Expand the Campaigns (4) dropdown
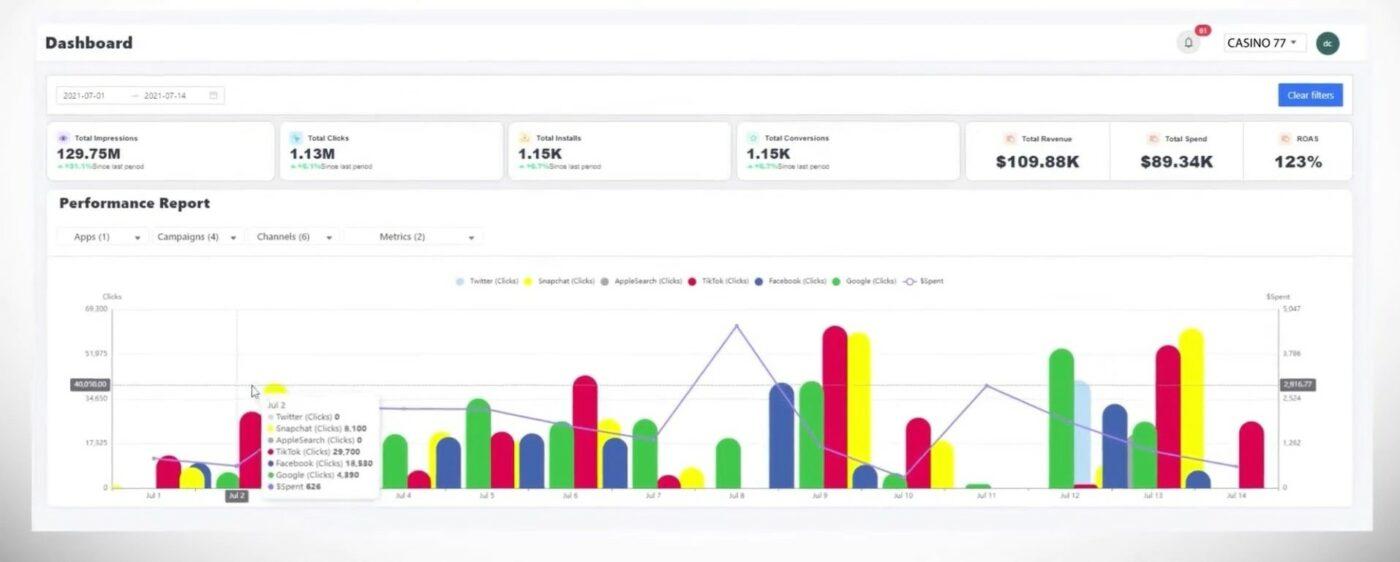1400x562 pixels. 198,237
